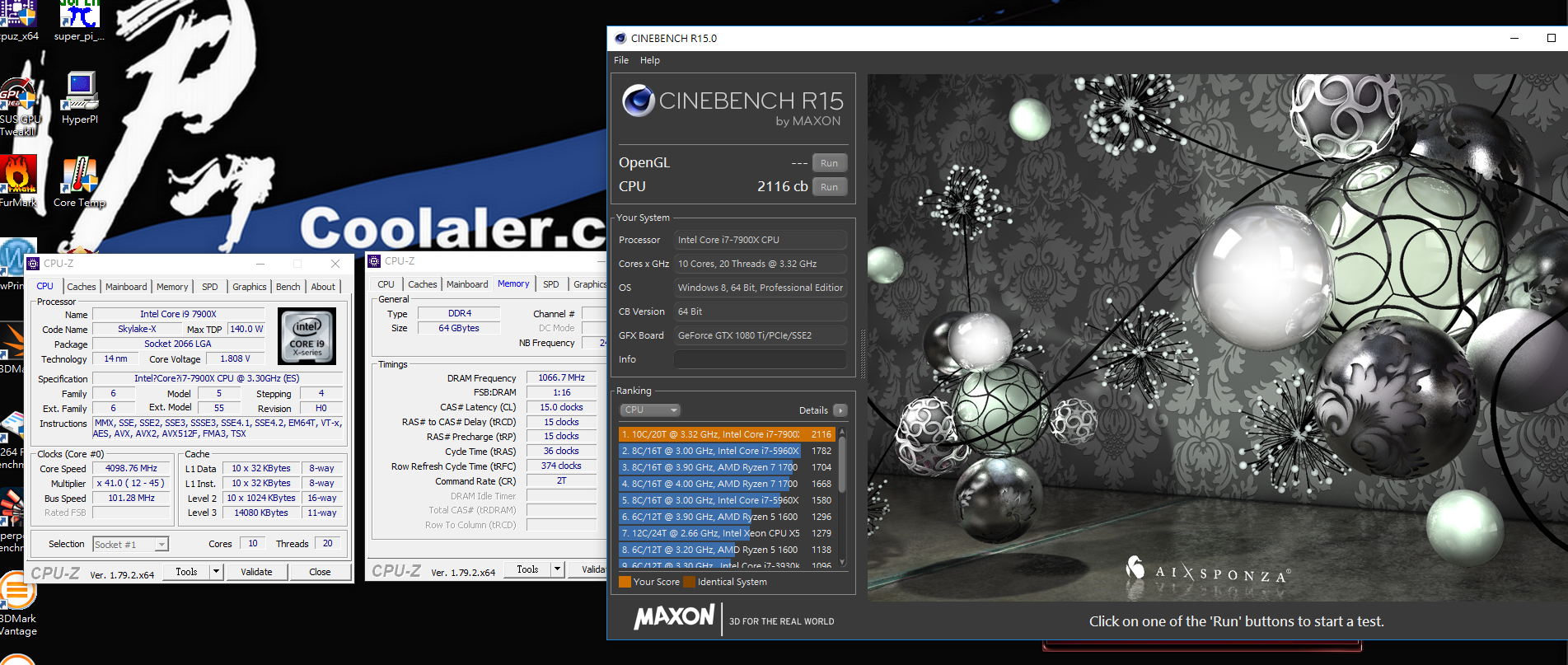
Task: Click the Core Speed 4098.76 MHz value
Action: coord(131,468)
